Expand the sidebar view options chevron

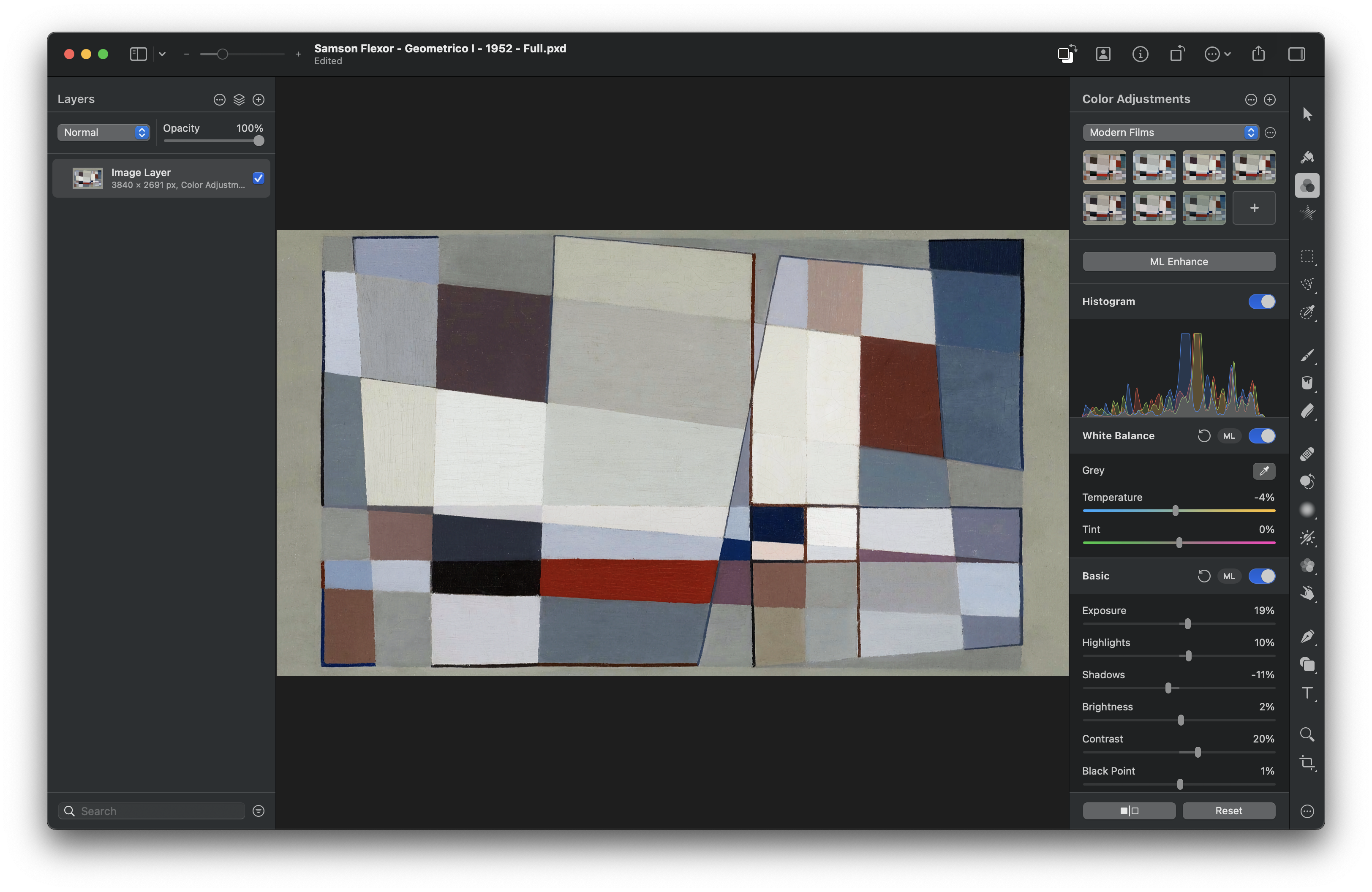coord(162,54)
